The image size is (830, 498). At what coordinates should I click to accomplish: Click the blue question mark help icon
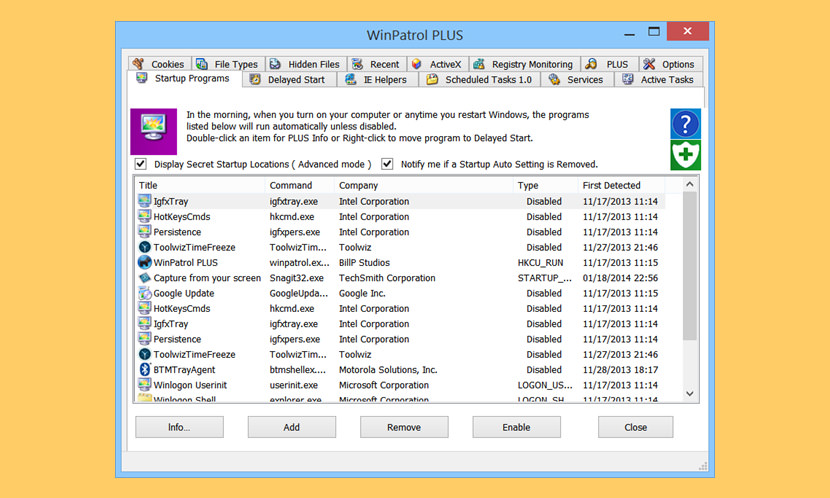coord(685,124)
